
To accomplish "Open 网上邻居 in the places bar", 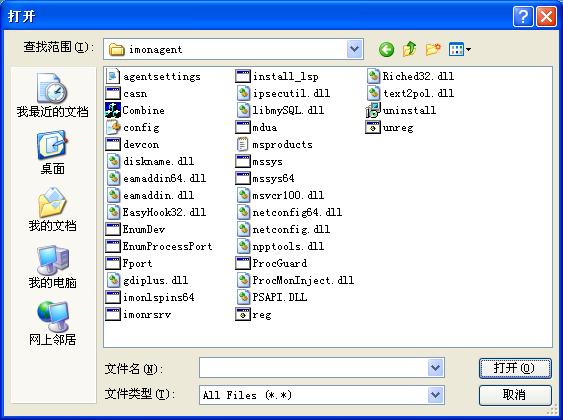I will tap(52, 323).
